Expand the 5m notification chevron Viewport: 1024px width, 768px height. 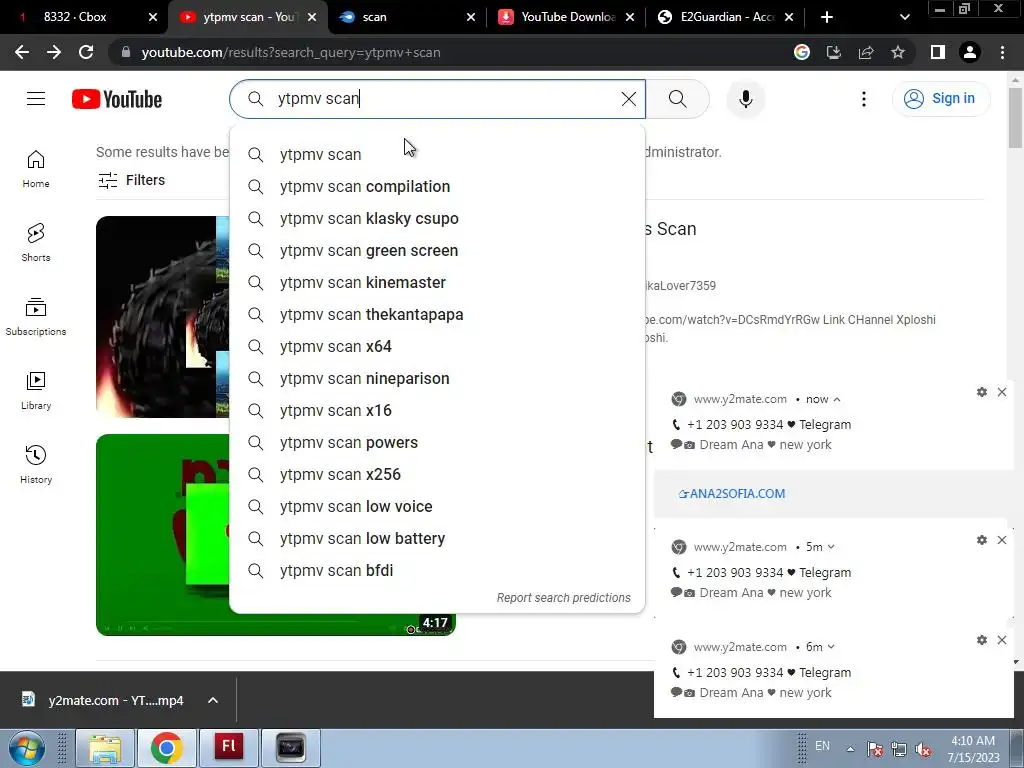[x=831, y=547]
